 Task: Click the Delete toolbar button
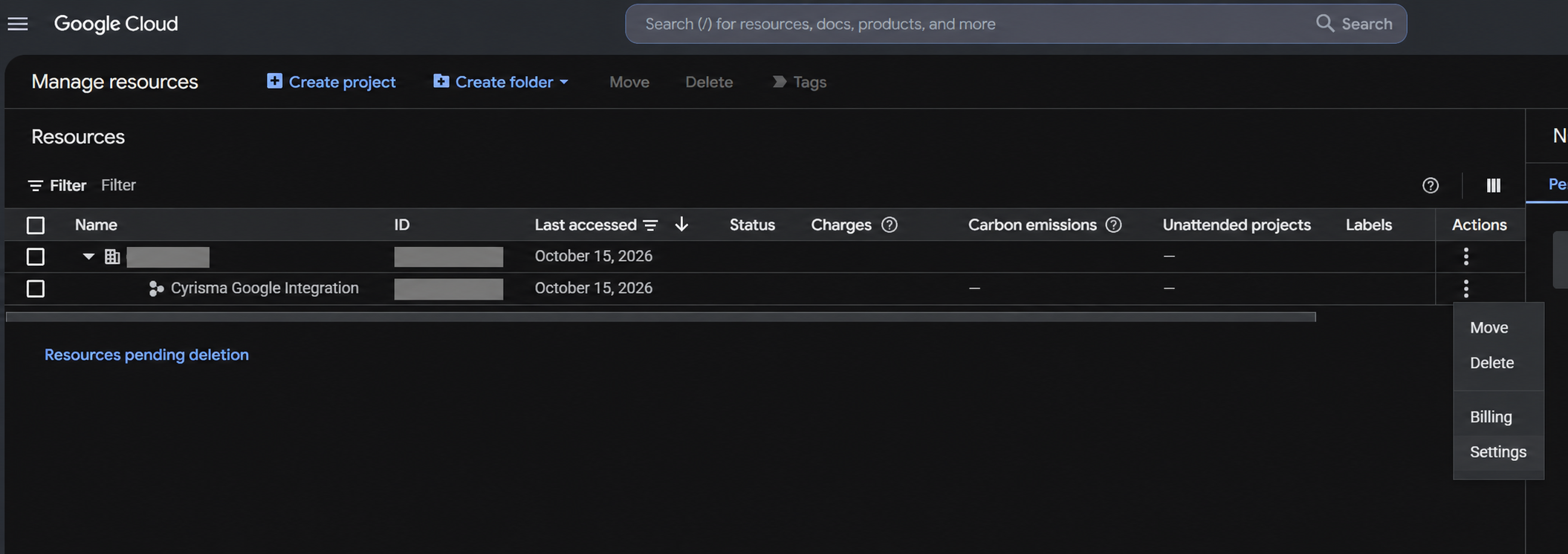click(709, 82)
